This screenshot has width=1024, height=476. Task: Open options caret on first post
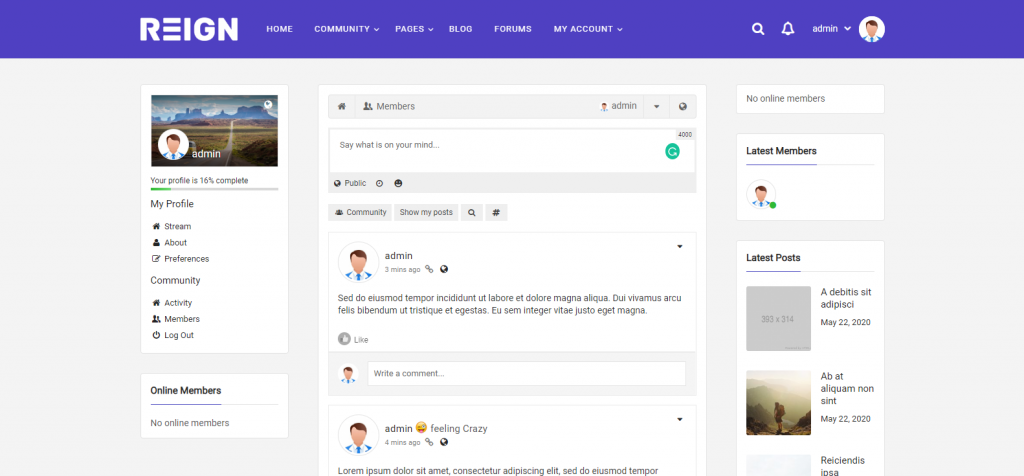pyautogui.click(x=679, y=246)
